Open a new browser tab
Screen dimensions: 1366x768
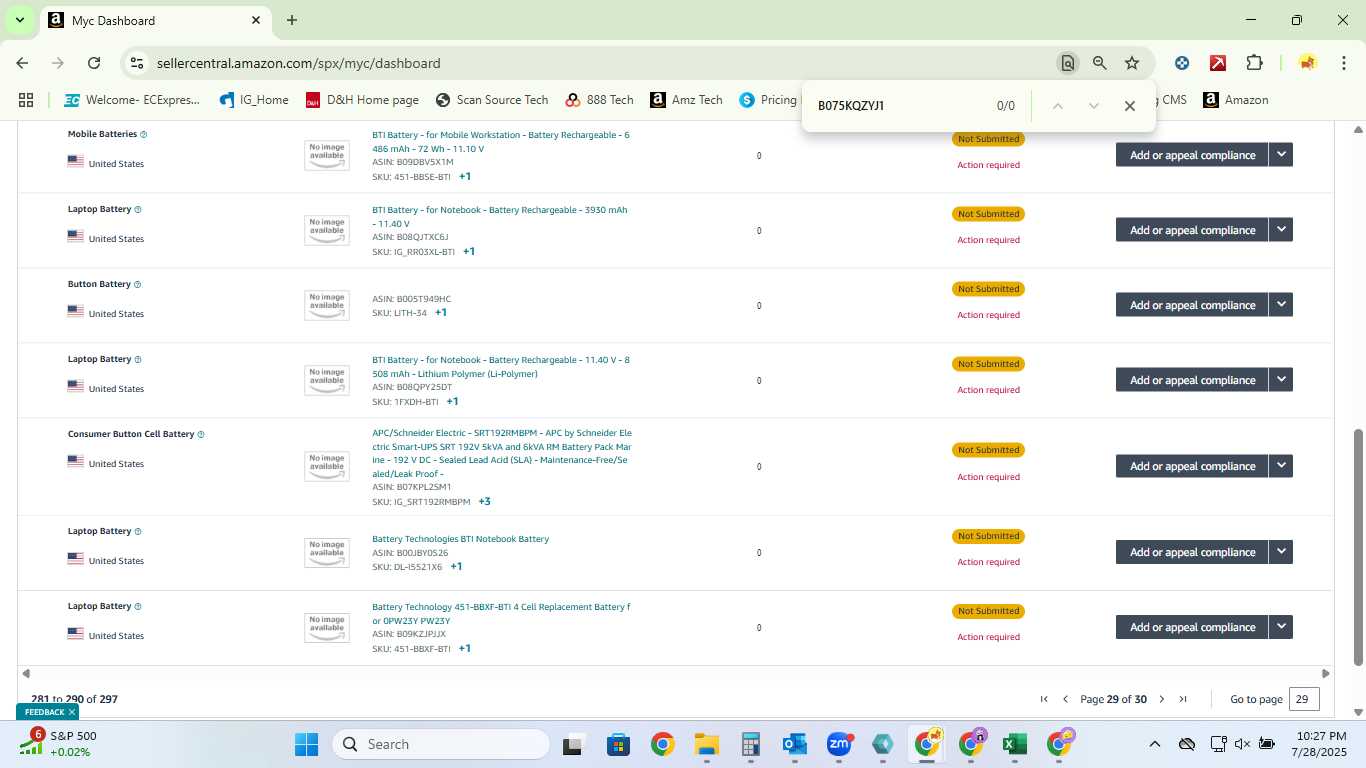point(291,20)
